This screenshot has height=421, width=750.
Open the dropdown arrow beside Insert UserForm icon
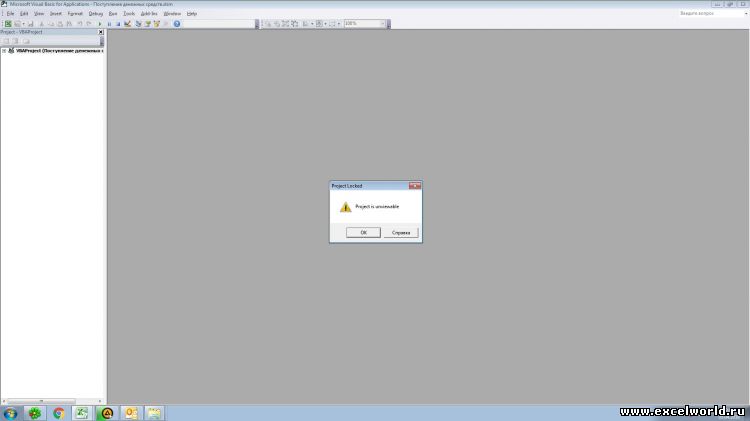(25, 23)
